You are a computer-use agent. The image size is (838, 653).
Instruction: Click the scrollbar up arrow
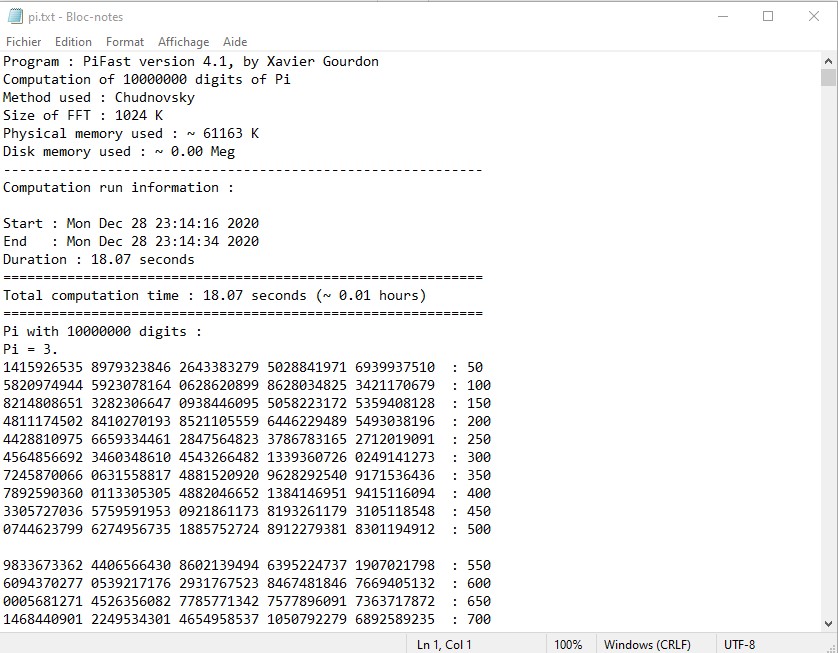coord(828,61)
